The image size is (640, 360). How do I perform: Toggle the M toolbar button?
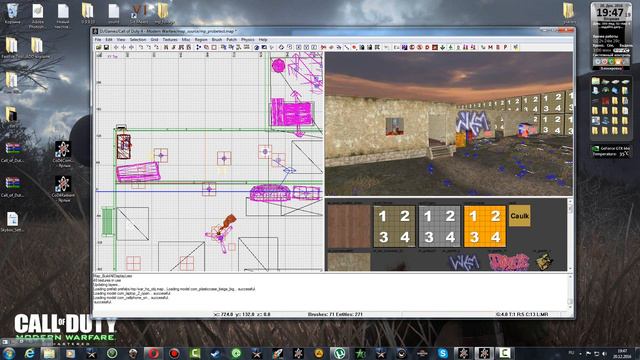(x=491, y=47)
